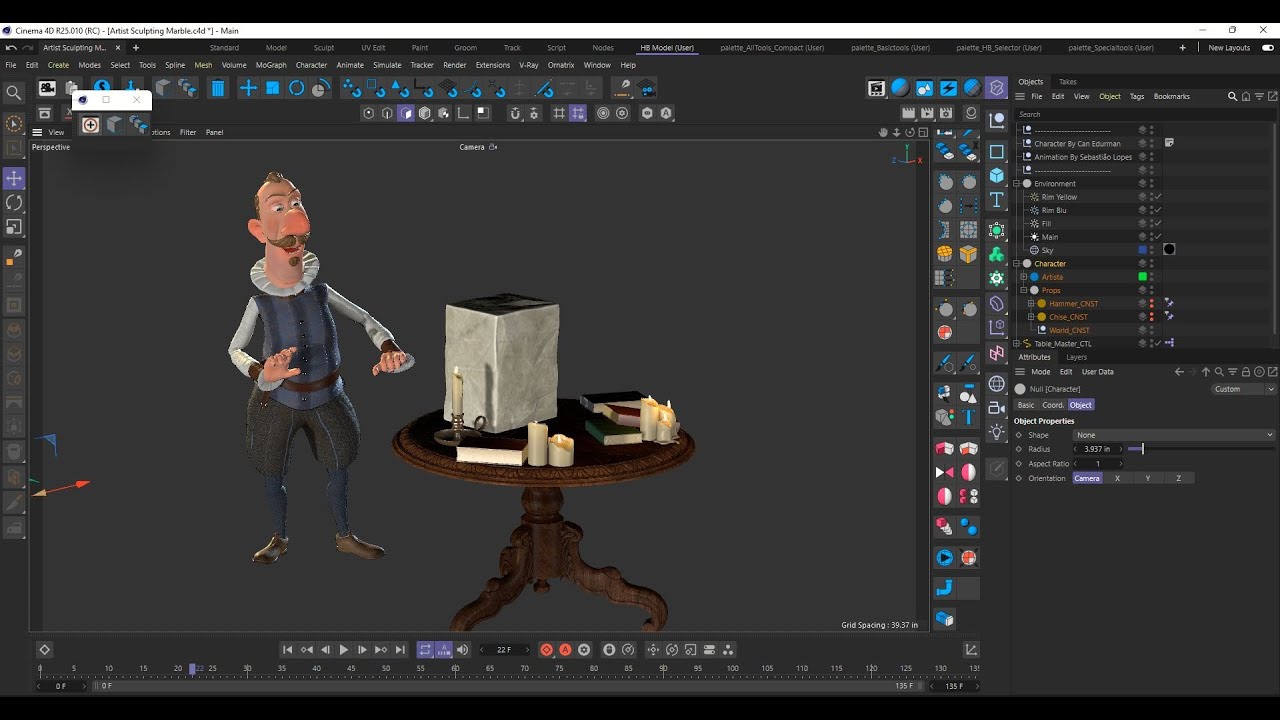Open the Timeline graph icon
Screen dimensions: 1280x720
click(971, 650)
